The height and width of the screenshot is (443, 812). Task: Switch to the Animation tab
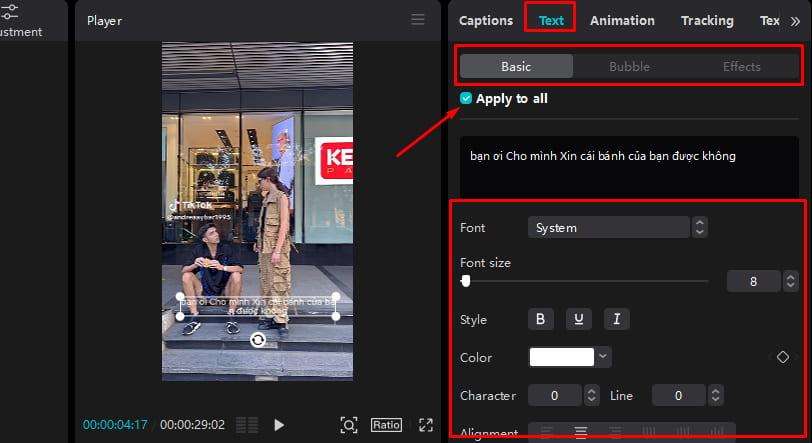point(622,21)
